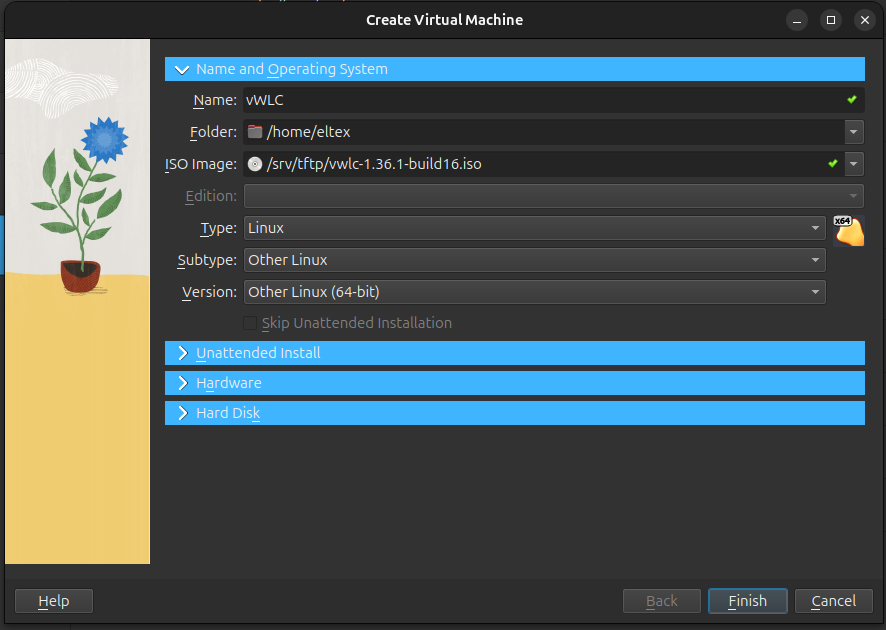The height and width of the screenshot is (630, 886).
Task: Collapse the Name and Operating System section
Action: pos(182,70)
